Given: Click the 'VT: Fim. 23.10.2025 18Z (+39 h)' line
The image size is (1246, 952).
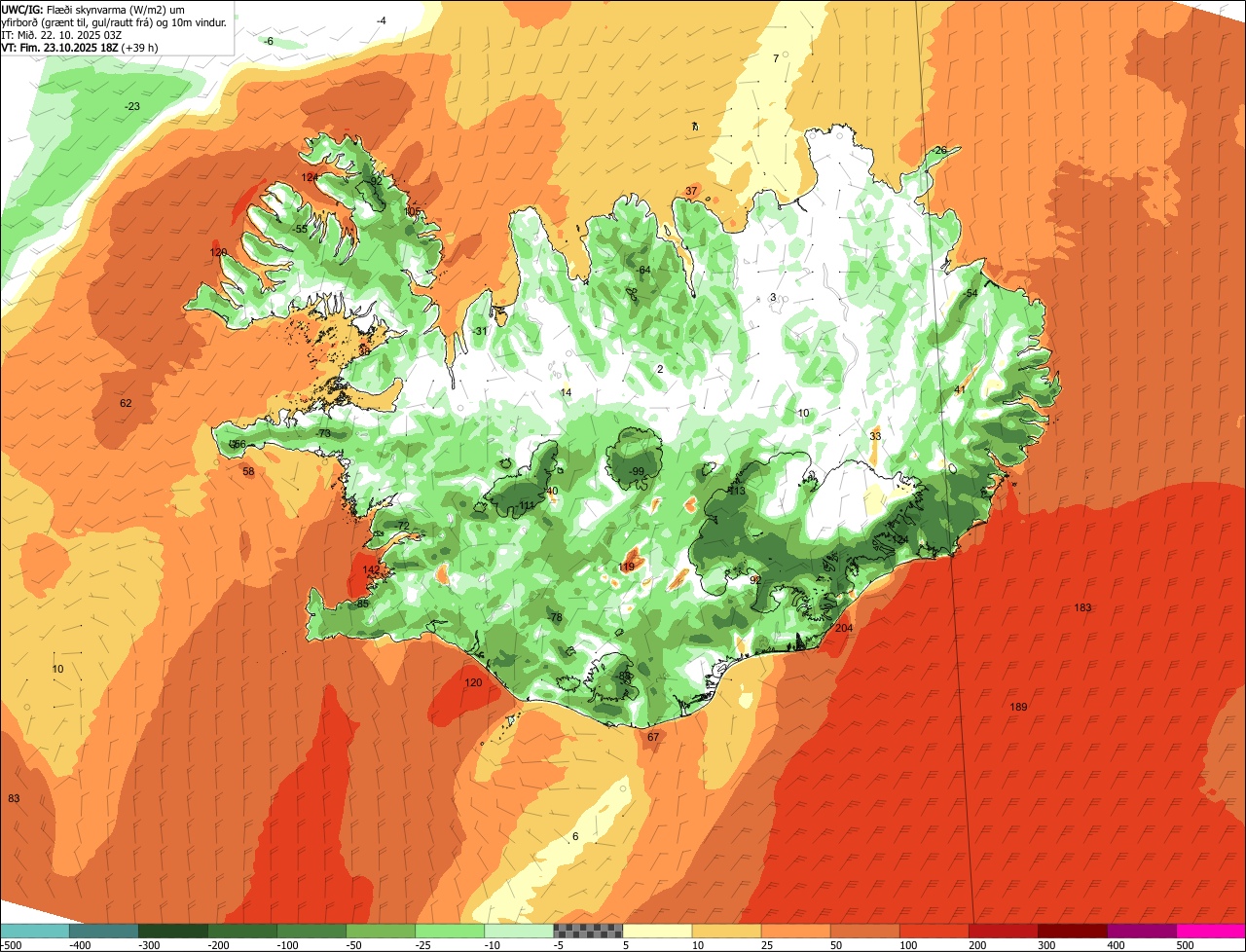Looking at the screenshot, I should (80, 47).
